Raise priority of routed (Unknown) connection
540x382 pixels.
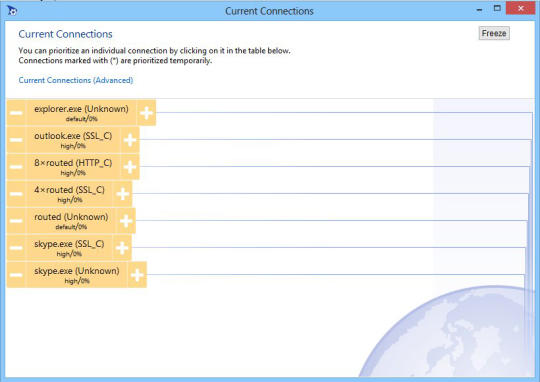click(x=126, y=220)
